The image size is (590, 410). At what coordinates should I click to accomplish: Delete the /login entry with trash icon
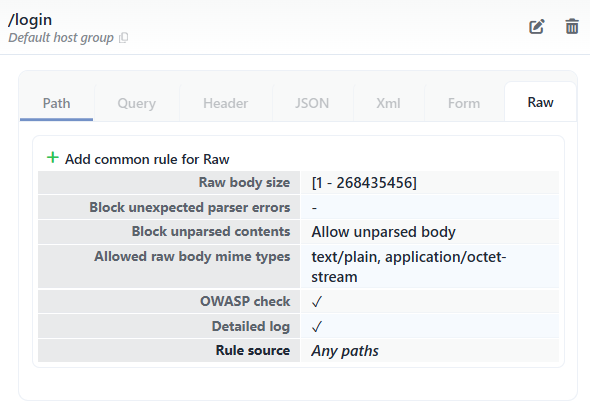(572, 26)
